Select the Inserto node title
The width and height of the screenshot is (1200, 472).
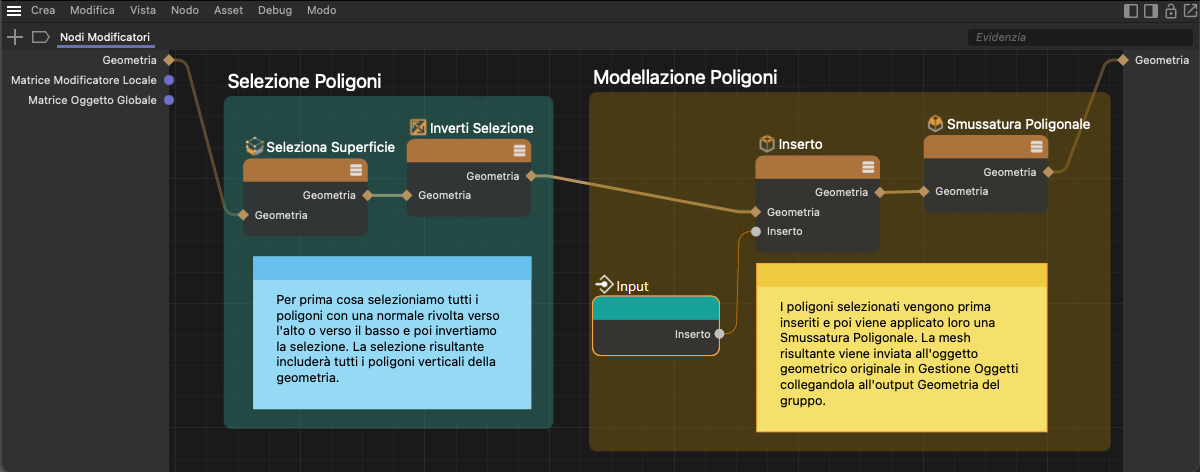click(800, 144)
